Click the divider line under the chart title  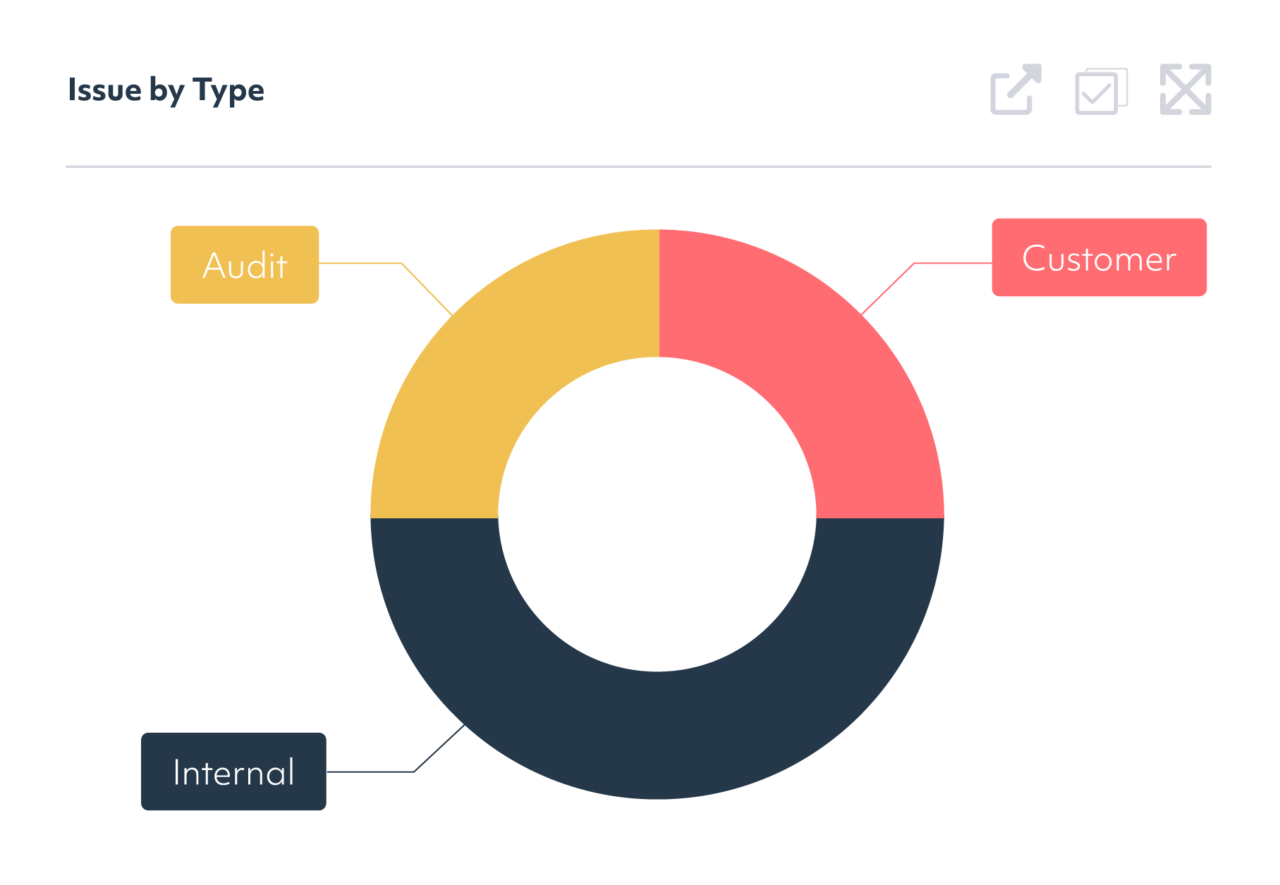[x=640, y=162]
